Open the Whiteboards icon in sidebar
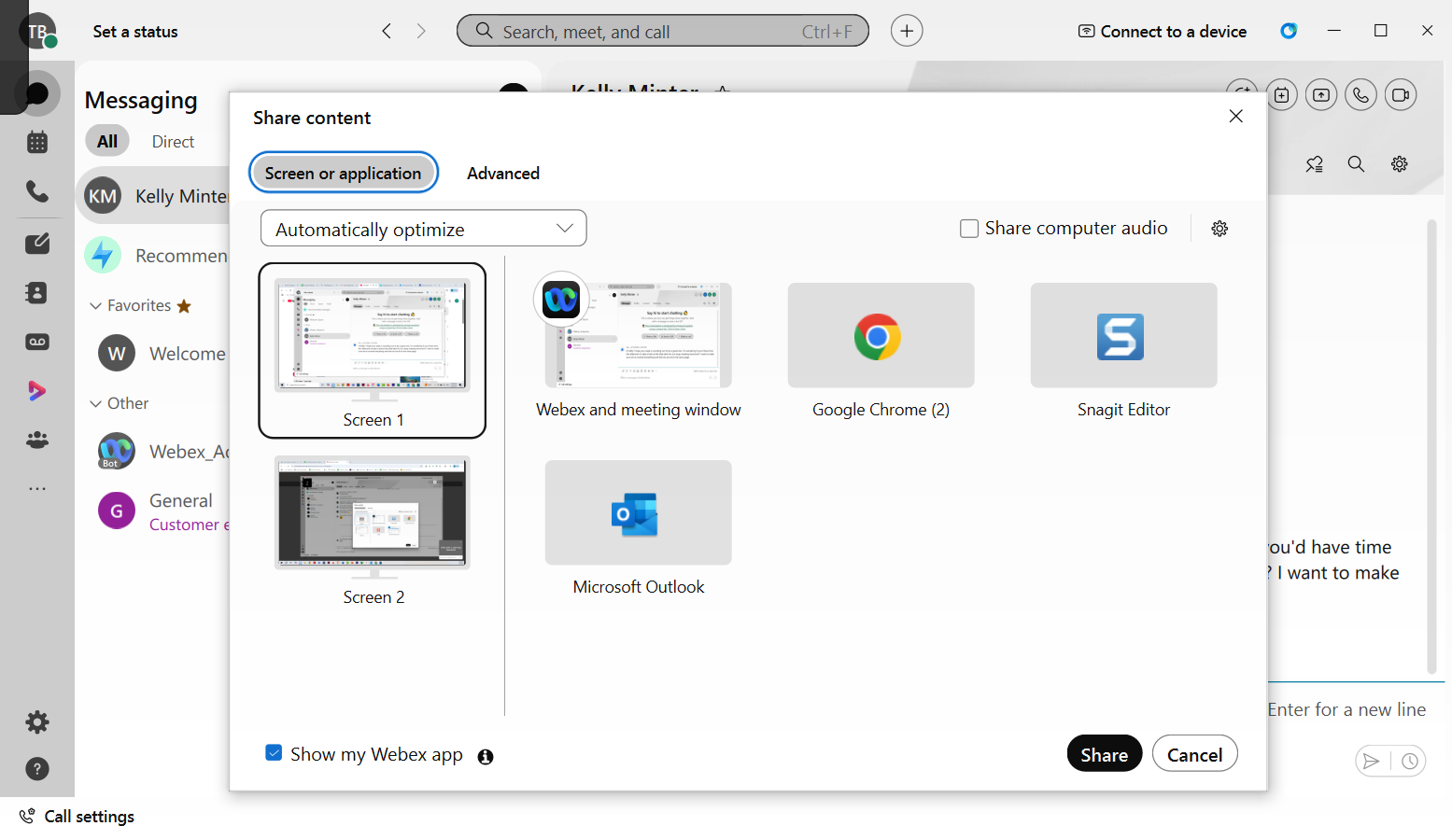Image resolution: width=1452 pixels, height=840 pixels. click(x=37, y=244)
